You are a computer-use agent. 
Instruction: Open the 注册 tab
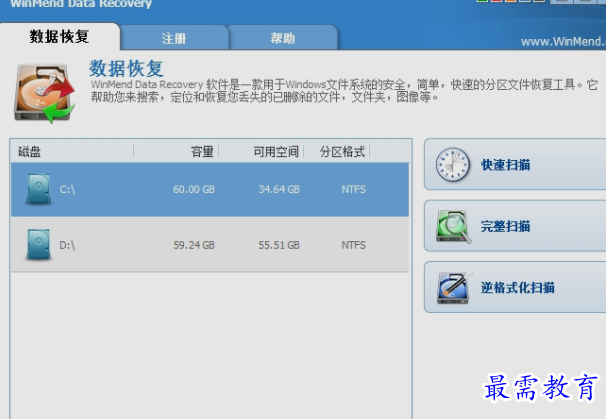[x=174, y=38]
